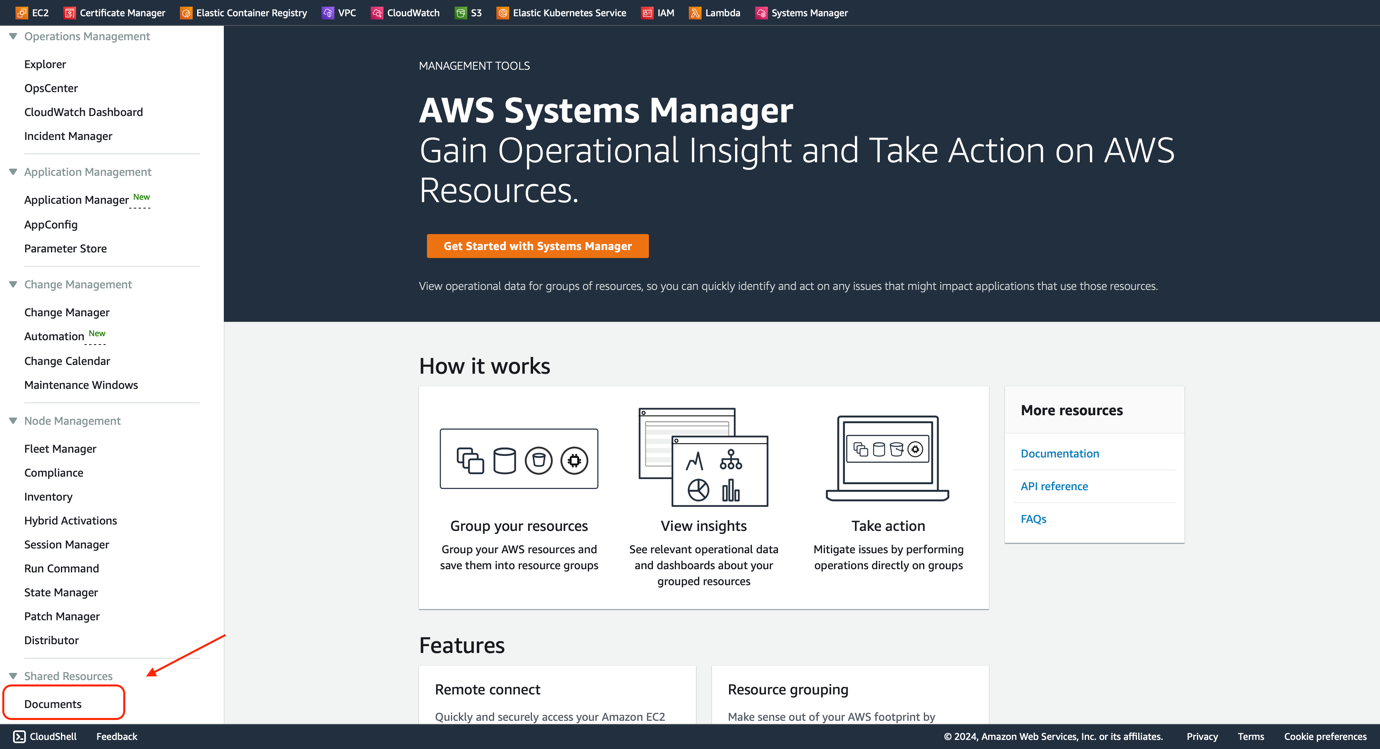Open Inventory in the sidebar
Image resolution: width=1380 pixels, height=749 pixels.
(48, 497)
